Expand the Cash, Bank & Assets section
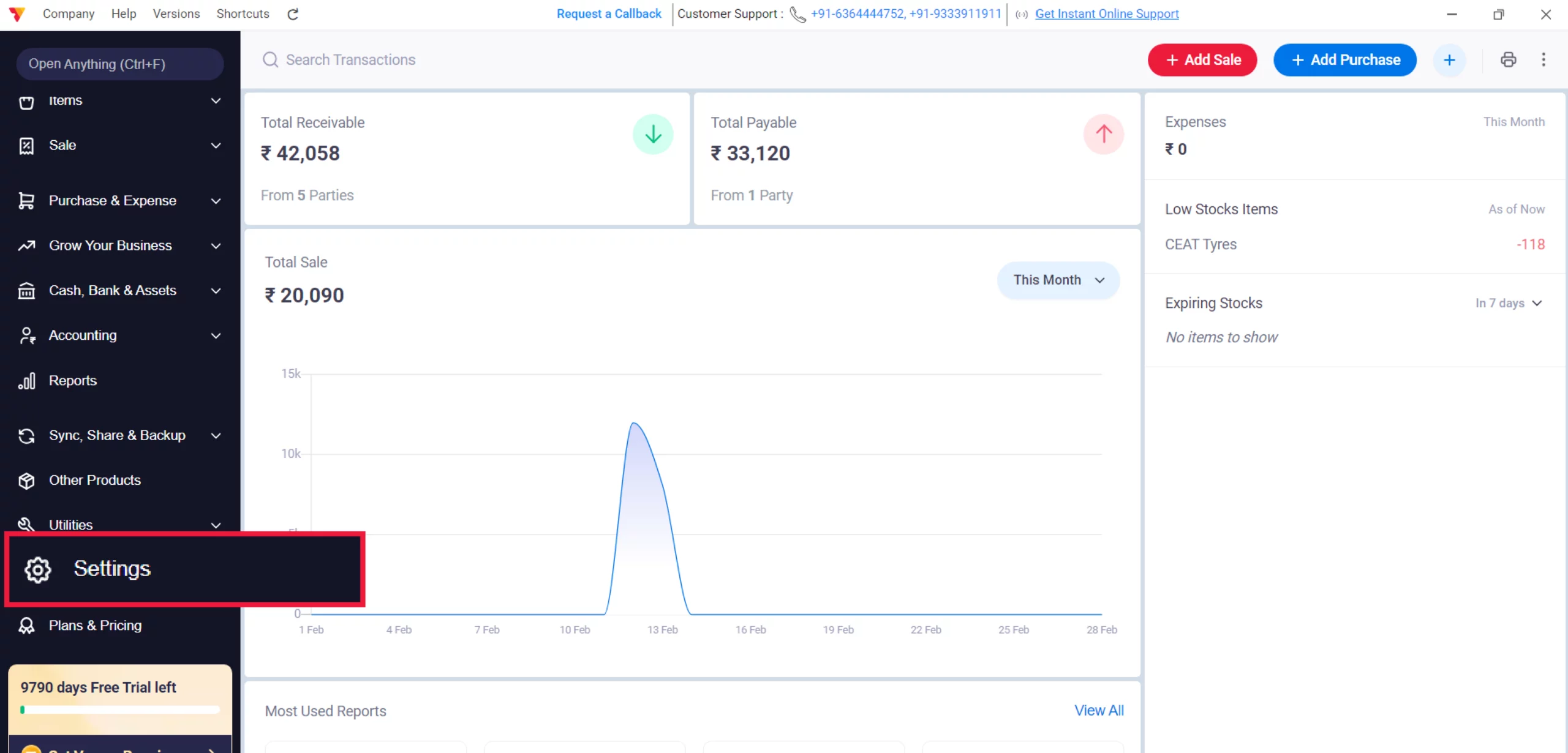1568x753 pixels. tap(216, 291)
